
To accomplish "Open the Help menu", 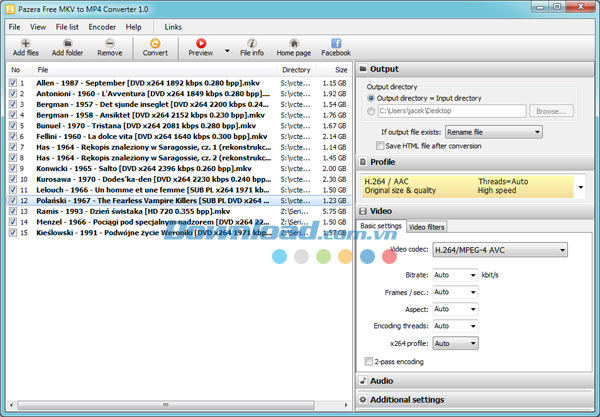I will (x=134, y=27).
